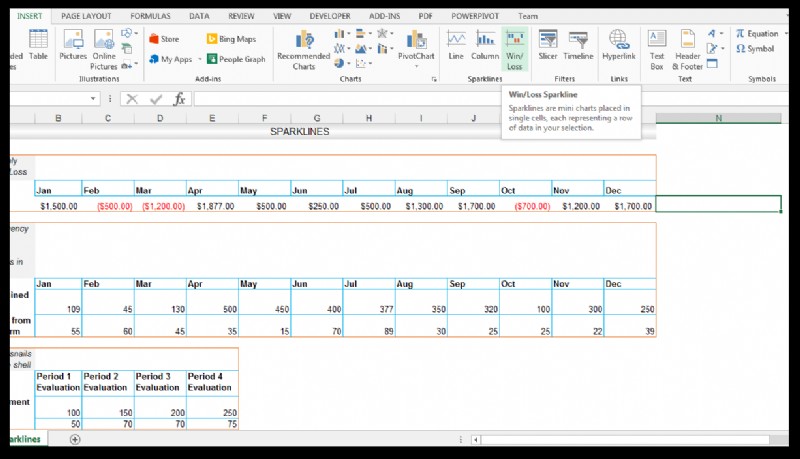
Task: Add a new sheet with plus button
Action: tap(75, 439)
